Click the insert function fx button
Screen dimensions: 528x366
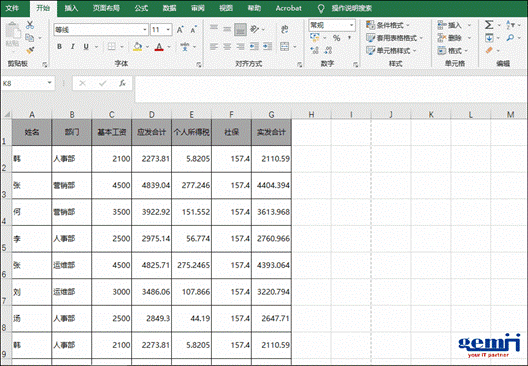tap(122, 83)
